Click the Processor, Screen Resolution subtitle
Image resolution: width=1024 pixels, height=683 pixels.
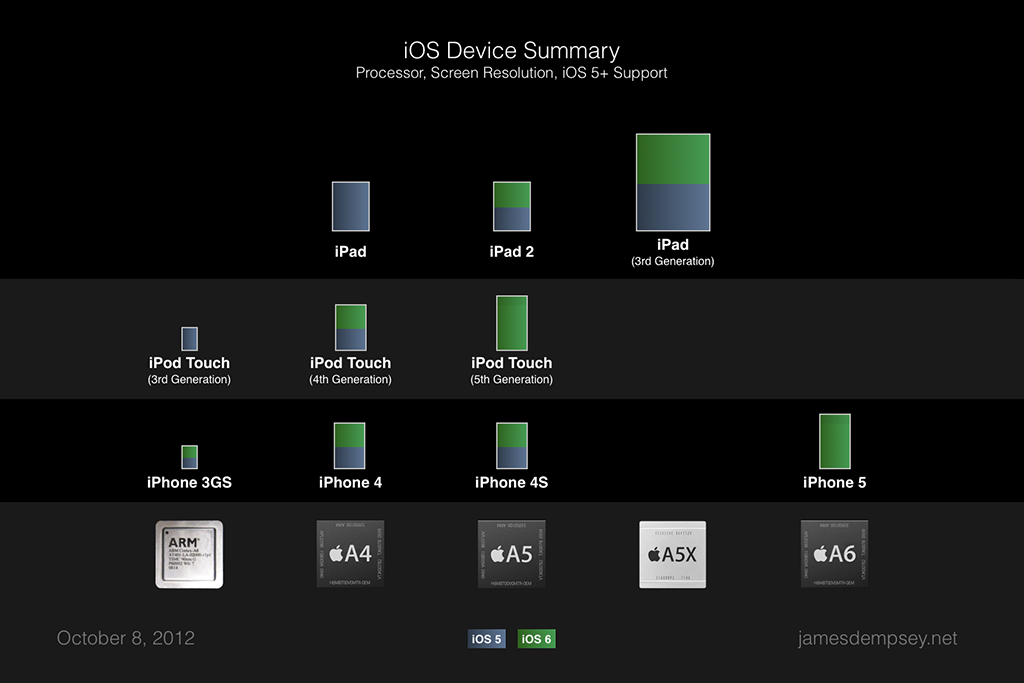pyautogui.click(x=511, y=72)
